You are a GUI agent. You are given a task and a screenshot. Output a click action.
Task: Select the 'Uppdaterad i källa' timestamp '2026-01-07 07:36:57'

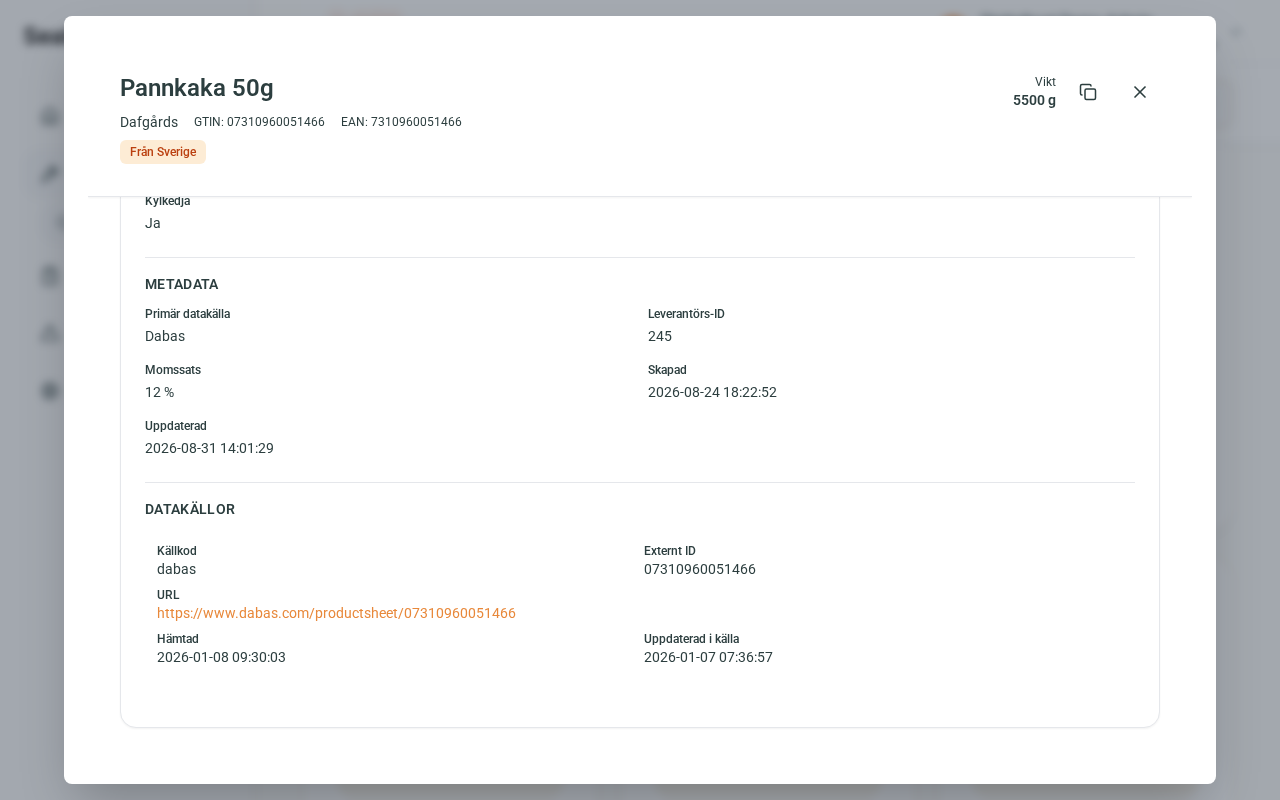point(708,657)
